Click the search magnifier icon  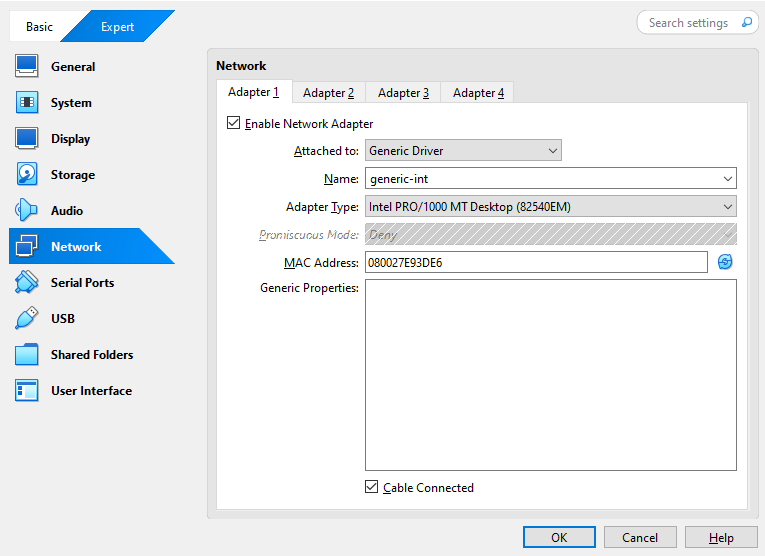746,23
